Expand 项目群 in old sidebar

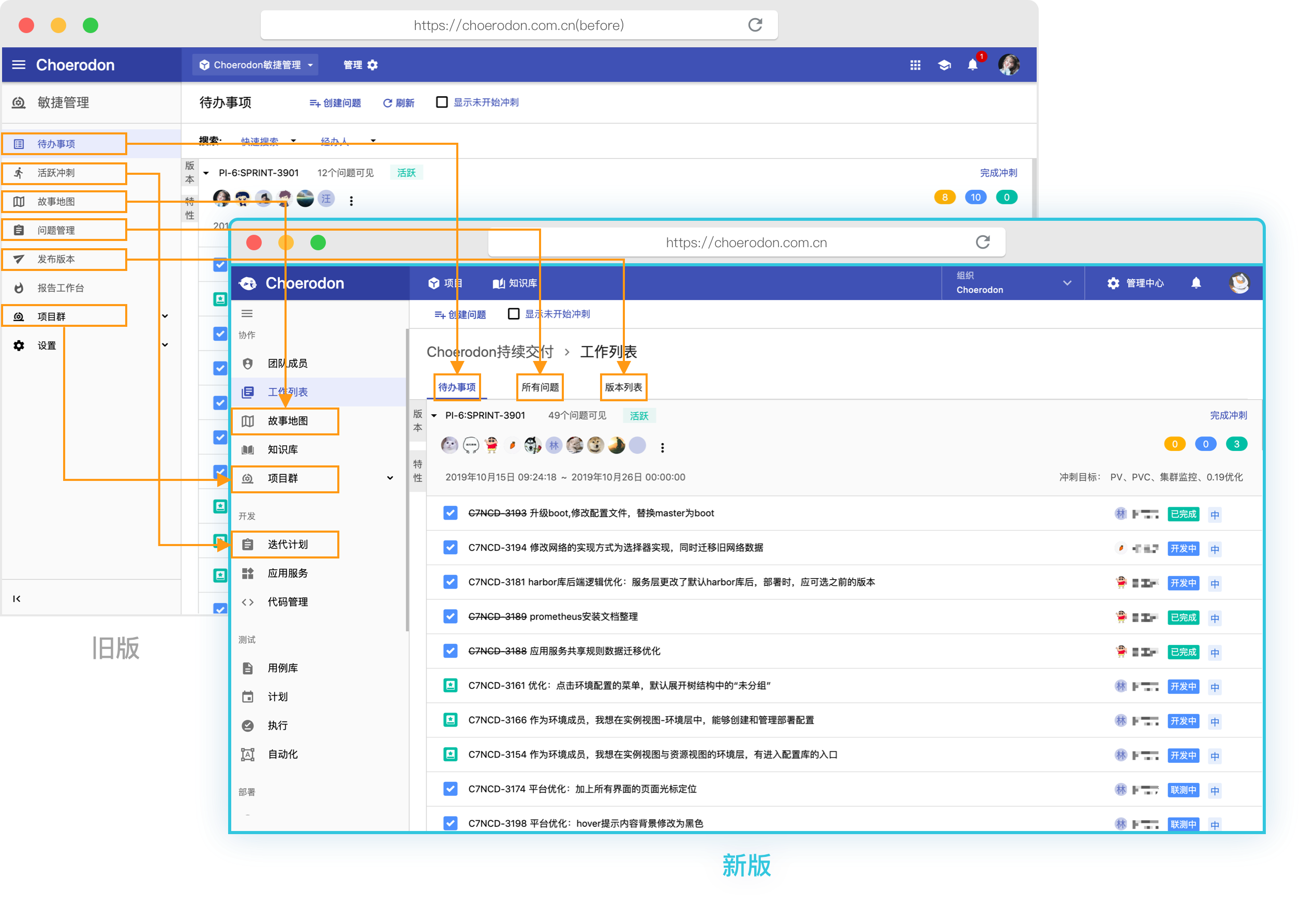click(165, 316)
